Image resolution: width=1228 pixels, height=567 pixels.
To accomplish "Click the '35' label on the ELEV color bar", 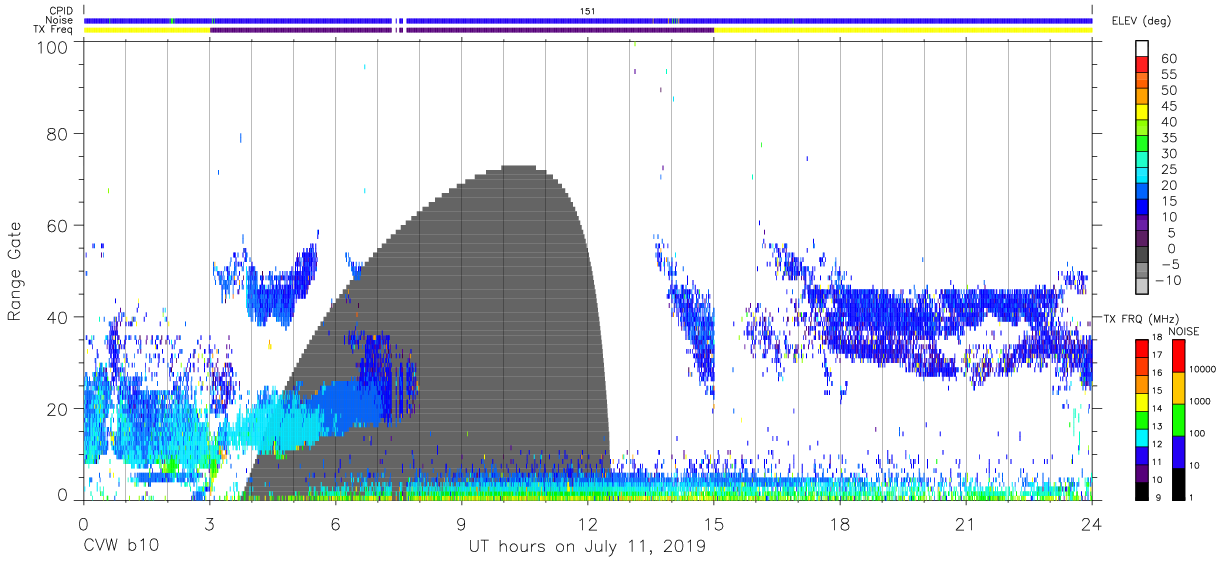I will click(1168, 138).
